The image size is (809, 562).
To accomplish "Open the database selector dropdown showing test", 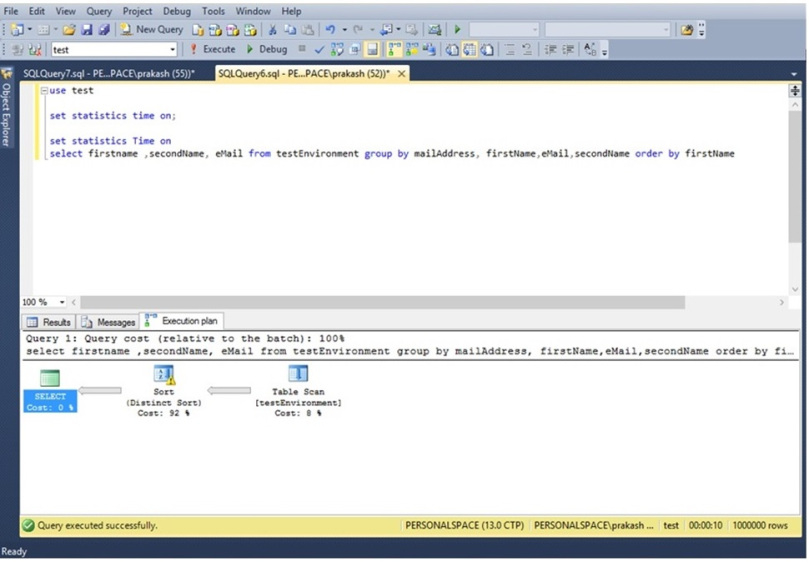I will click(x=172, y=49).
